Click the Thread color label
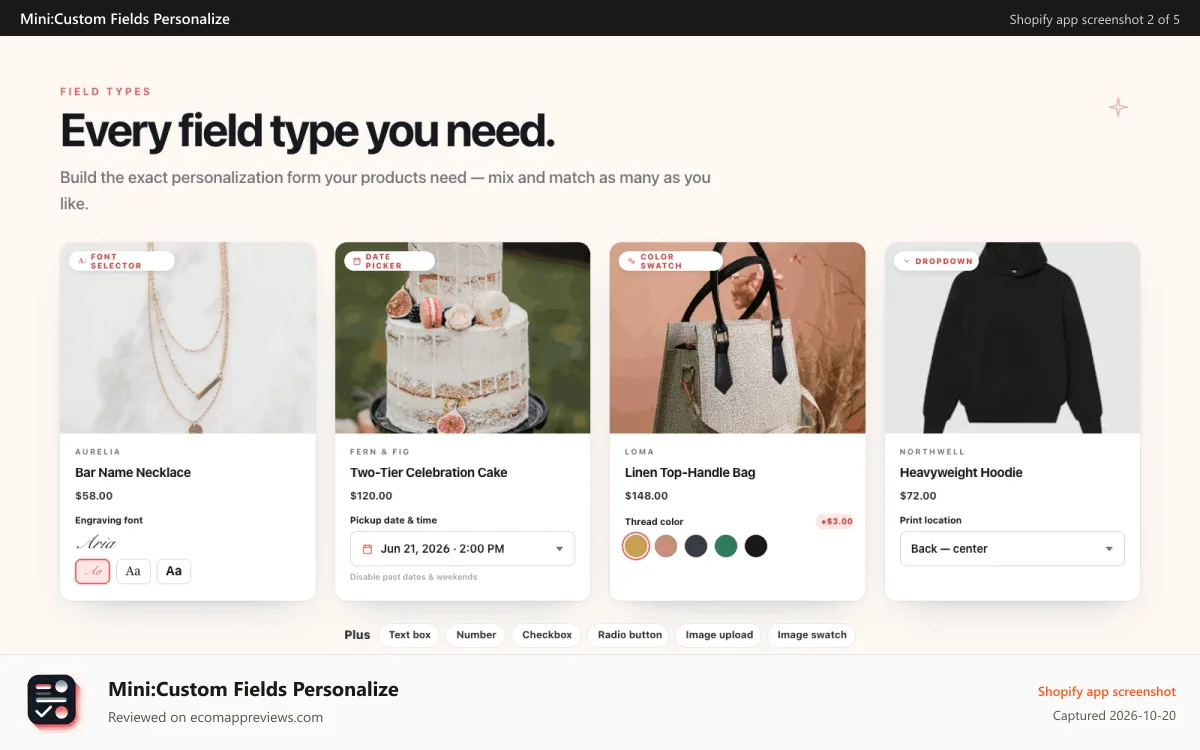 click(x=654, y=522)
